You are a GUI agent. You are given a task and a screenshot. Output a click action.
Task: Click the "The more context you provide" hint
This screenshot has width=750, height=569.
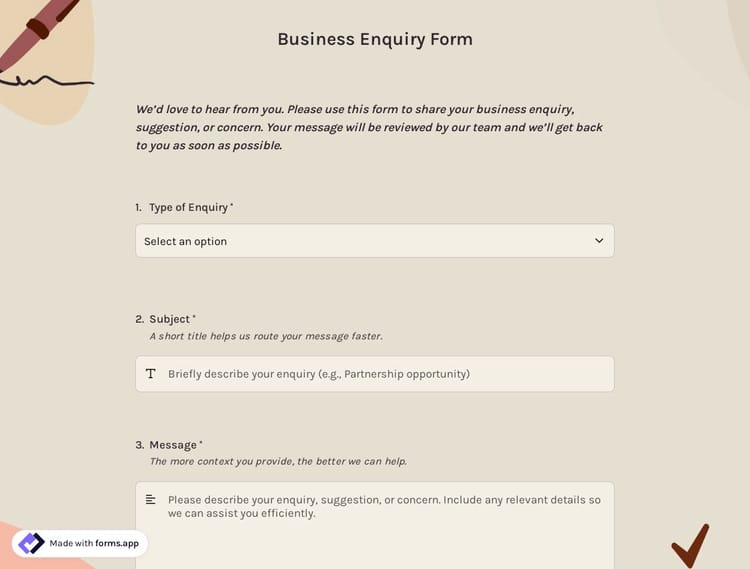point(277,461)
